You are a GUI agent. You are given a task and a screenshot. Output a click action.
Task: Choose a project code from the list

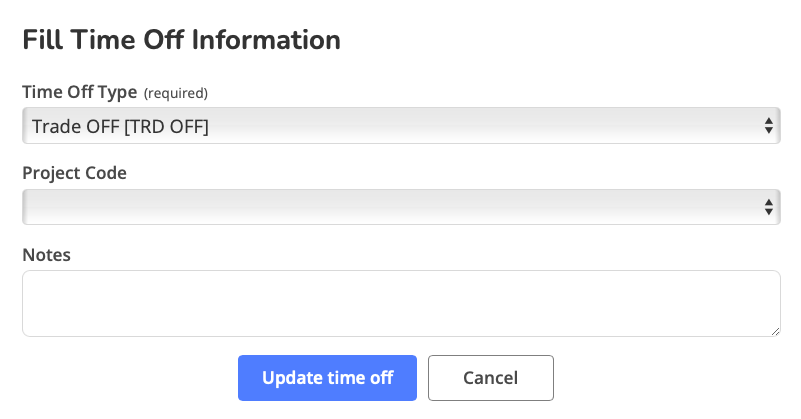(x=400, y=207)
